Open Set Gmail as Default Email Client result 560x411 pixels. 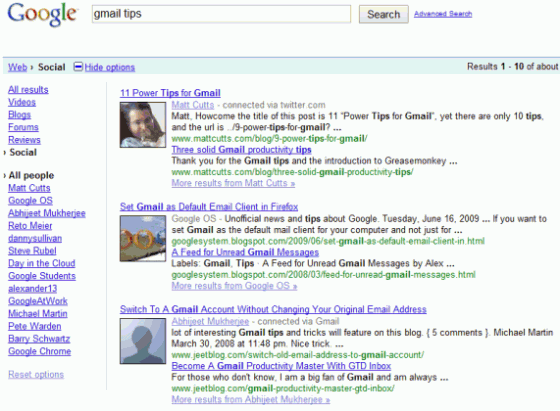point(209,207)
